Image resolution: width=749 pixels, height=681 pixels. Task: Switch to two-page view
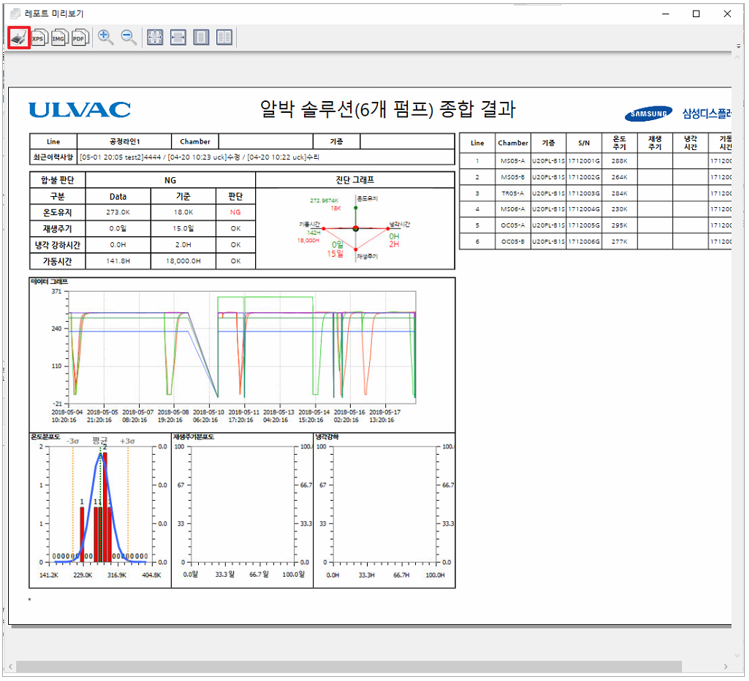(x=225, y=37)
